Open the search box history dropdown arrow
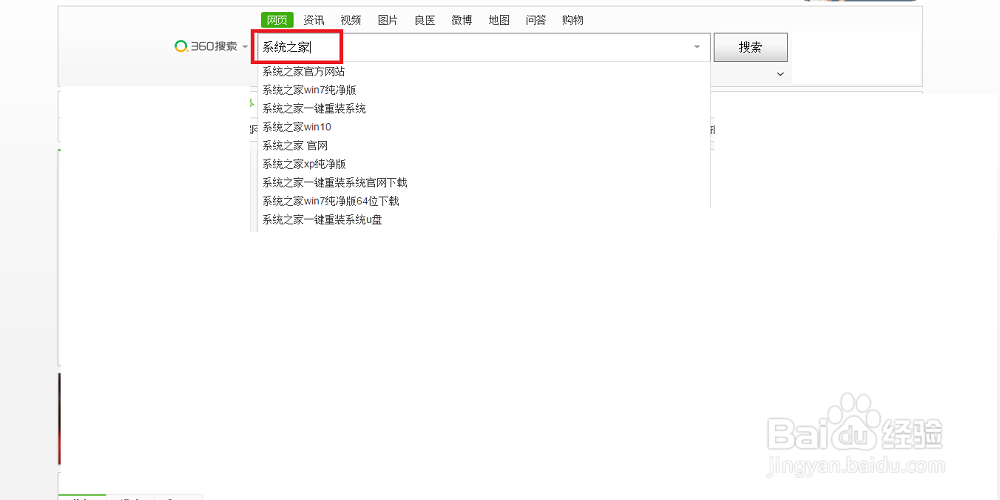Image resolution: width=1000 pixels, height=500 pixels. point(696,47)
